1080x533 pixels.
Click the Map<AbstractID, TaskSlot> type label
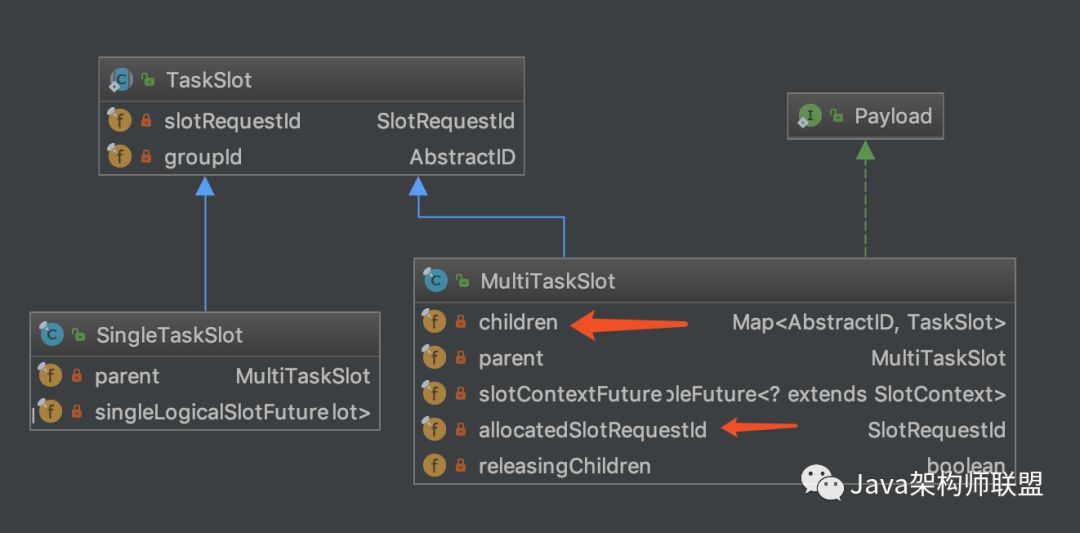[x=868, y=322]
